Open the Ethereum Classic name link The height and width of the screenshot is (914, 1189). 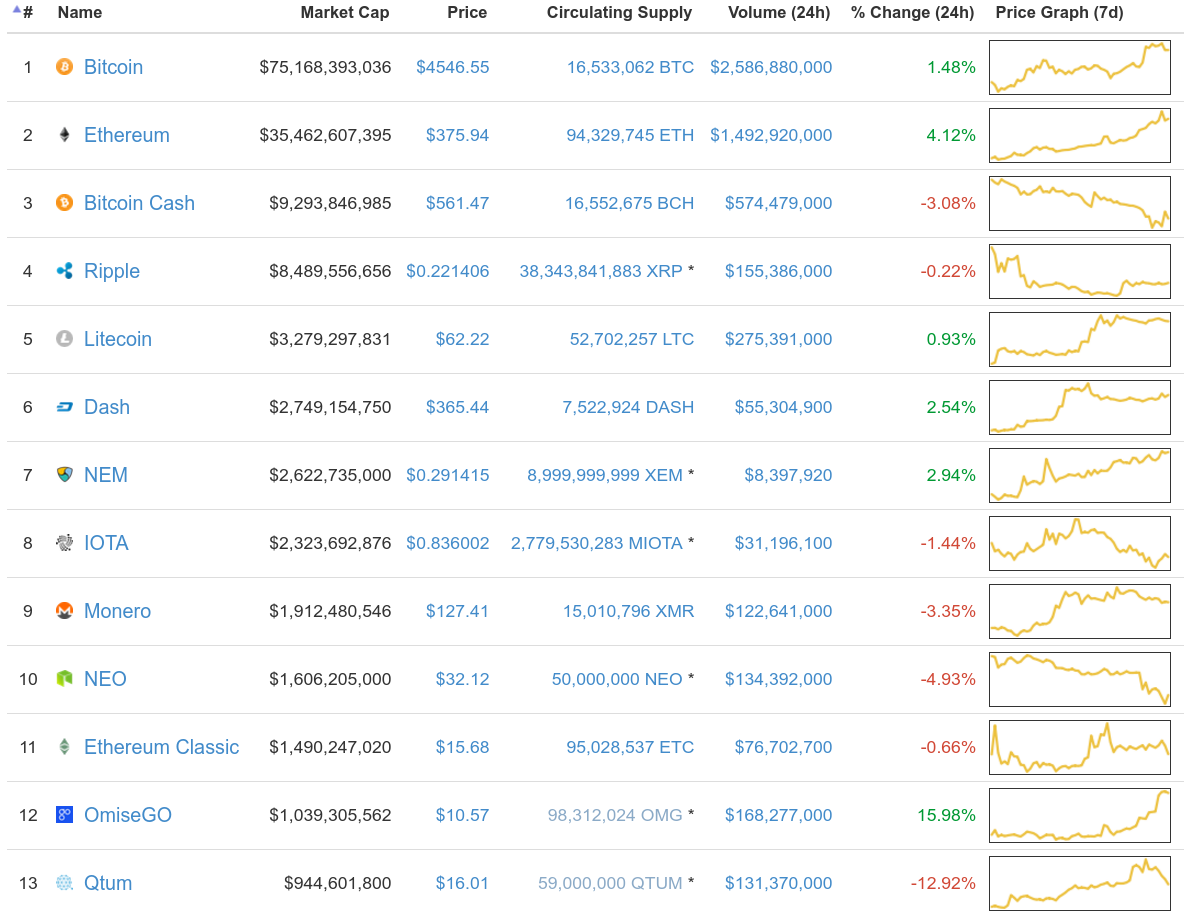click(161, 746)
